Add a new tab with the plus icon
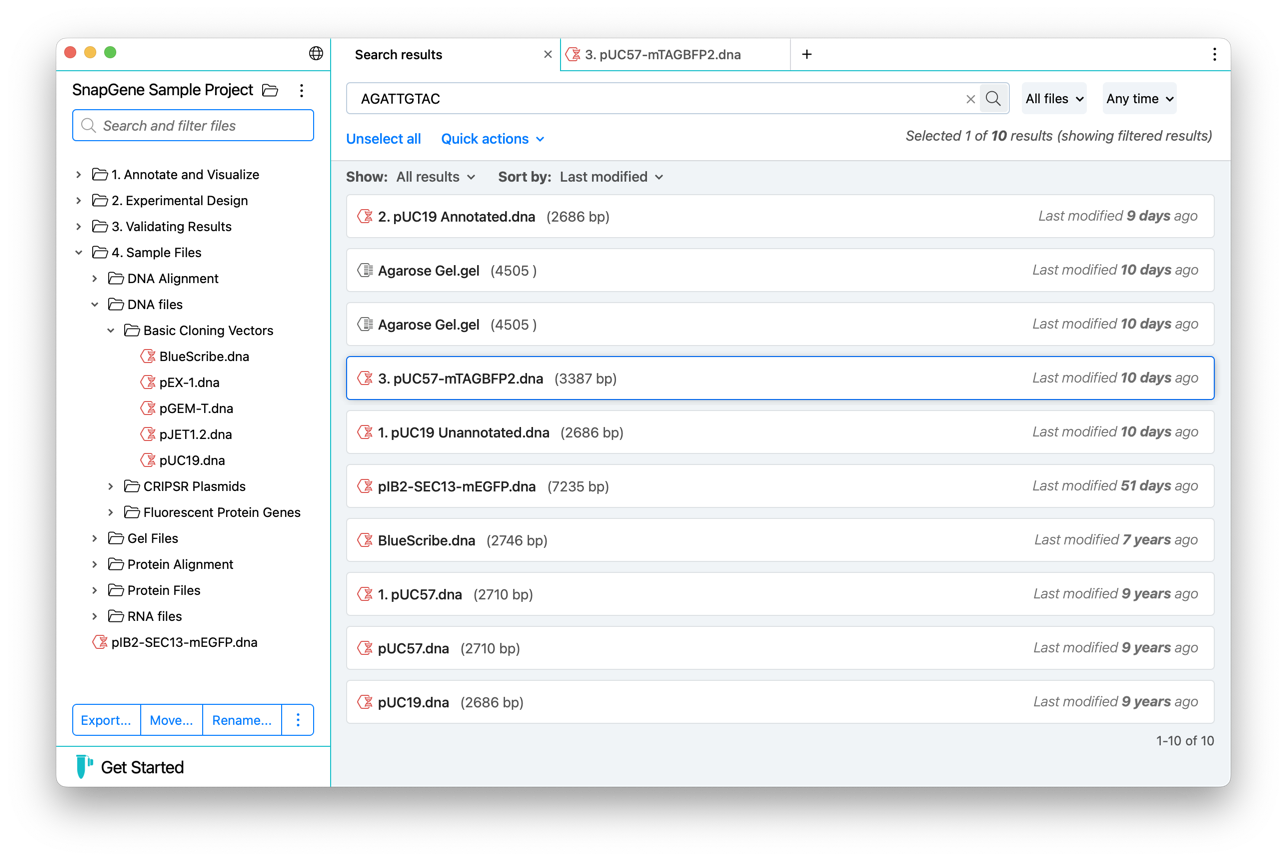Screen dimensions: 1287x861 pos(807,54)
